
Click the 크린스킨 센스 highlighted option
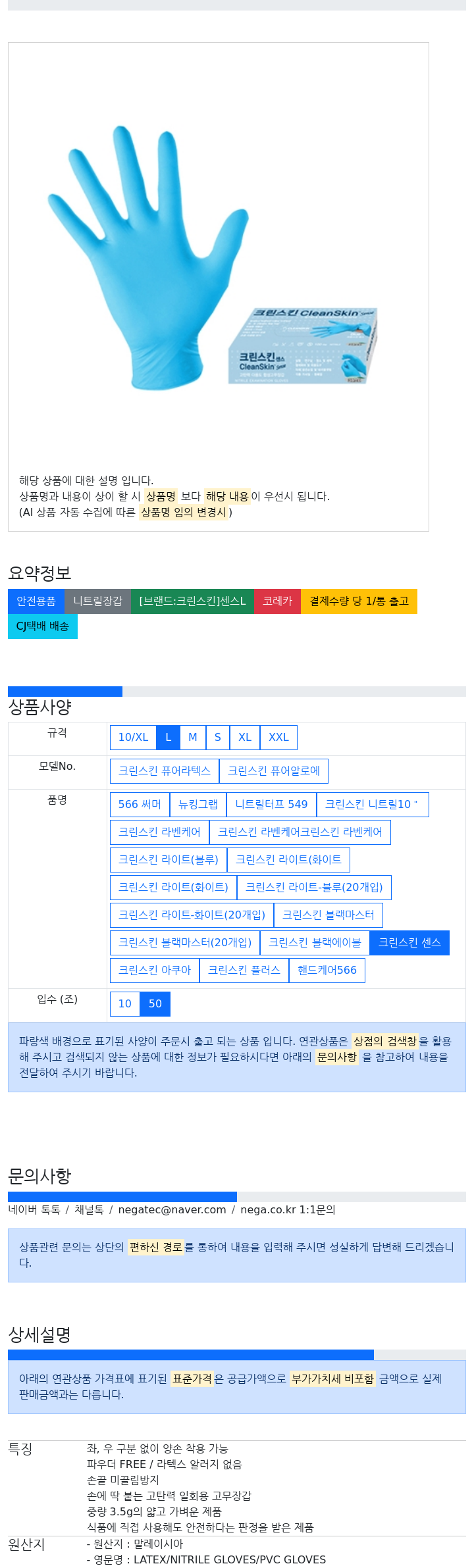[409, 943]
